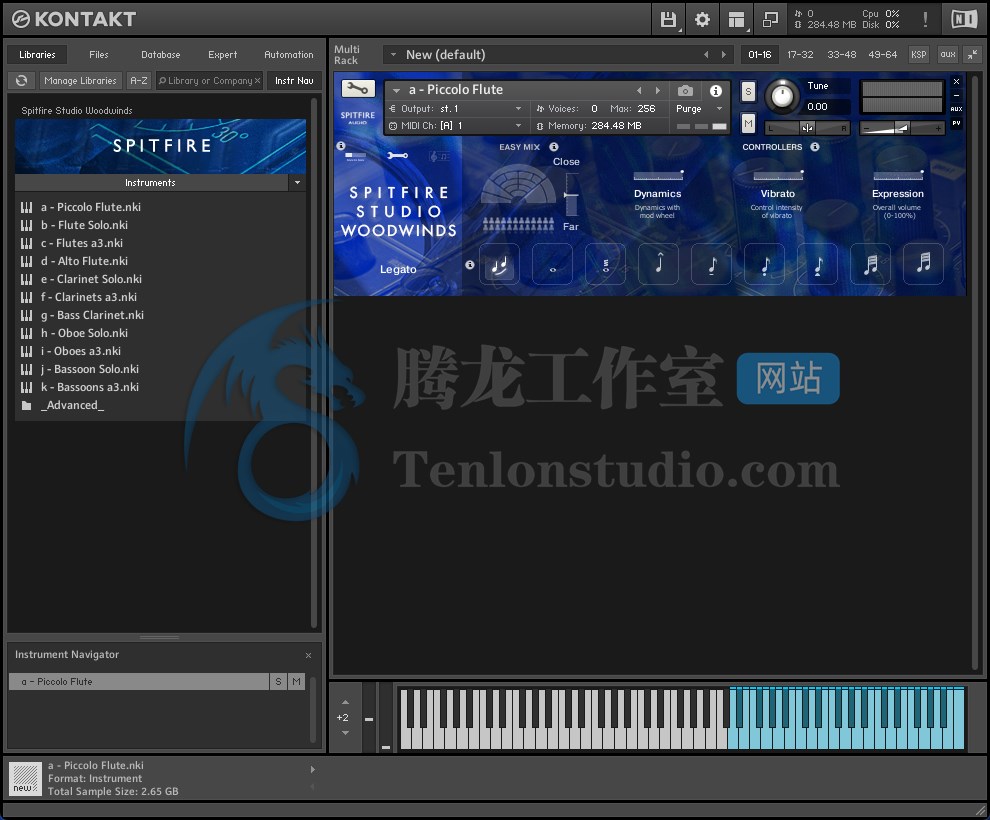Adjust the Vibrato controller slider
The height and width of the screenshot is (820, 990).
pyautogui.click(x=778, y=175)
